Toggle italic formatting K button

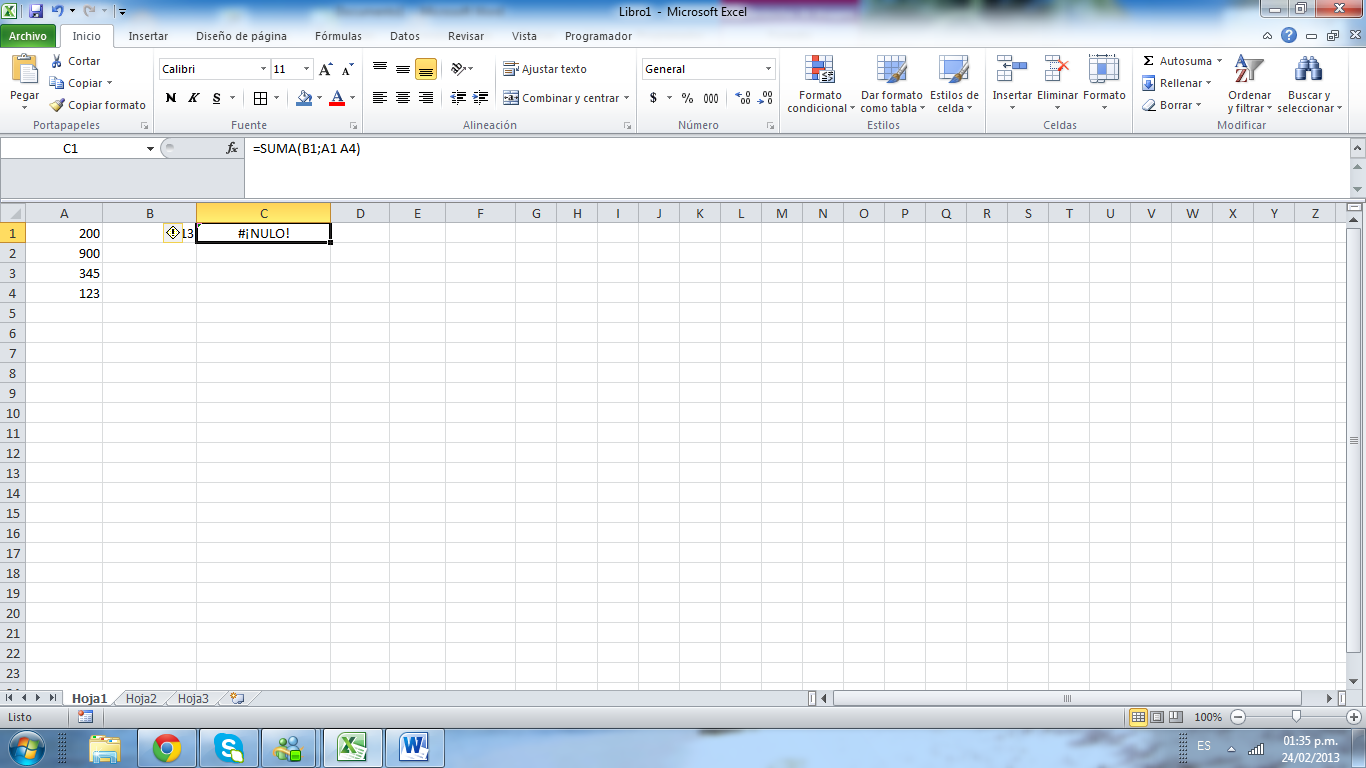[194, 98]
